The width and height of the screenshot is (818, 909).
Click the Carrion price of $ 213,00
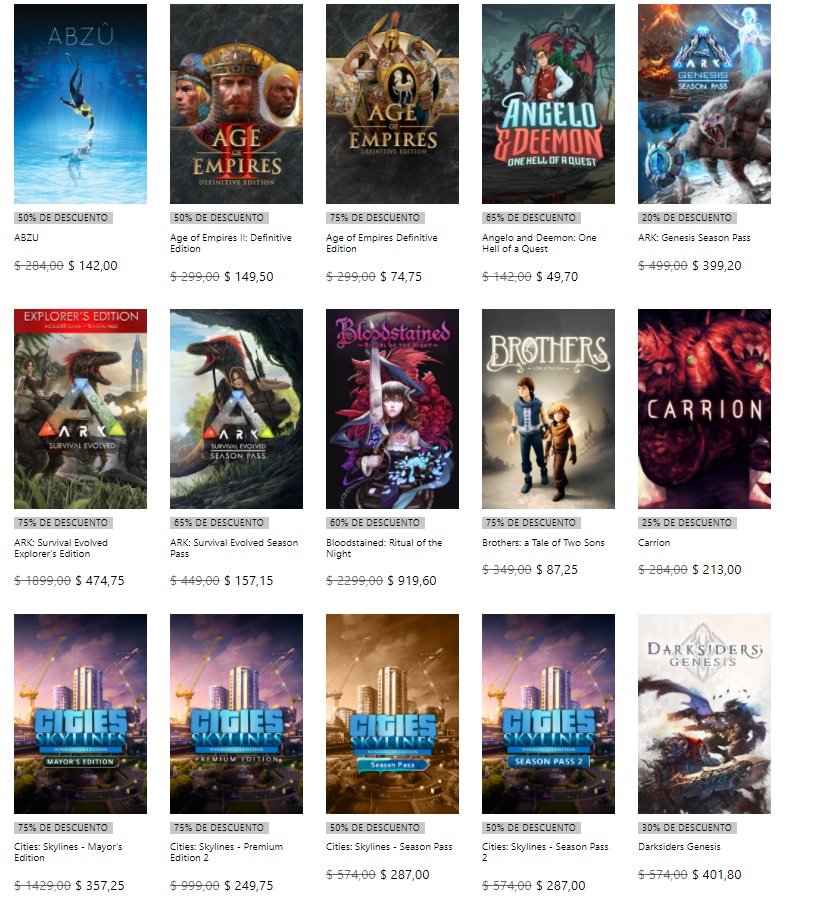pos(717,570)
